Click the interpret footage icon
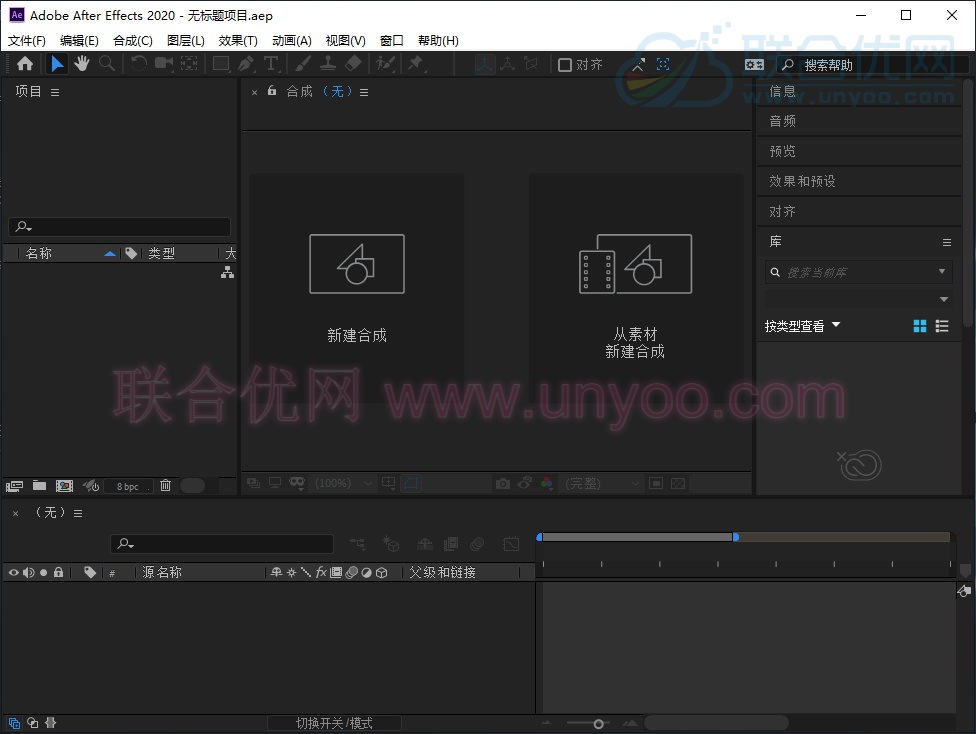 tap(14, 486)
